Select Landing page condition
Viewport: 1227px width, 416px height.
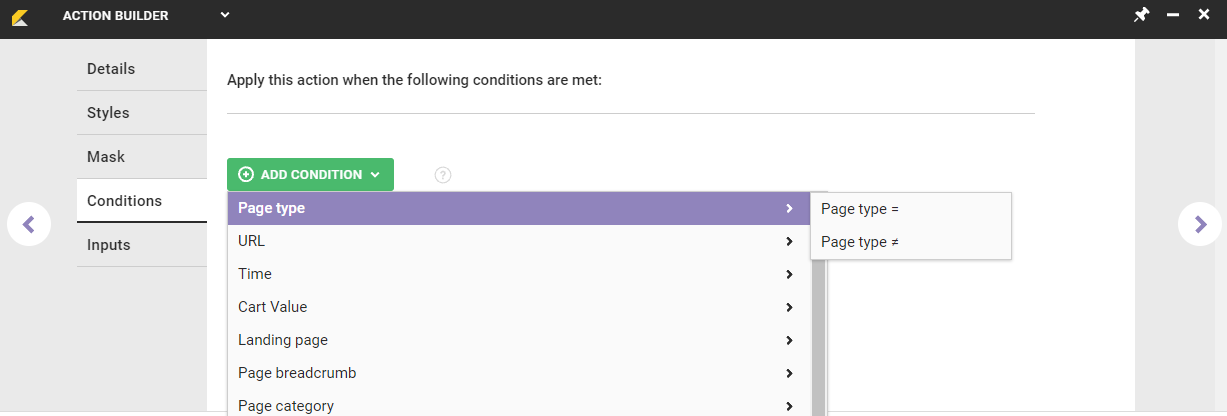(x=520, y=340)
